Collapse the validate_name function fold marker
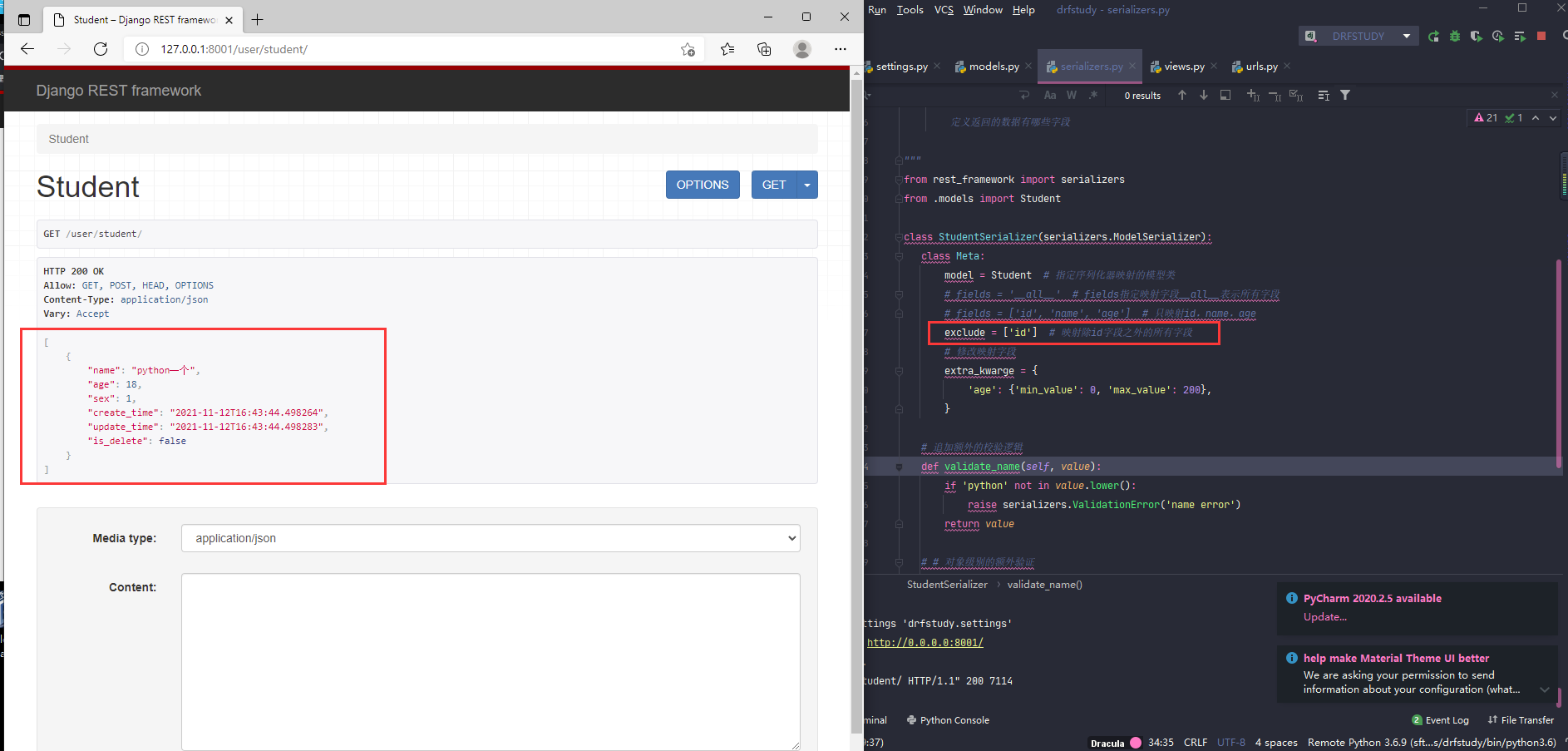The image size is (1568, 751). coord(899,467)
